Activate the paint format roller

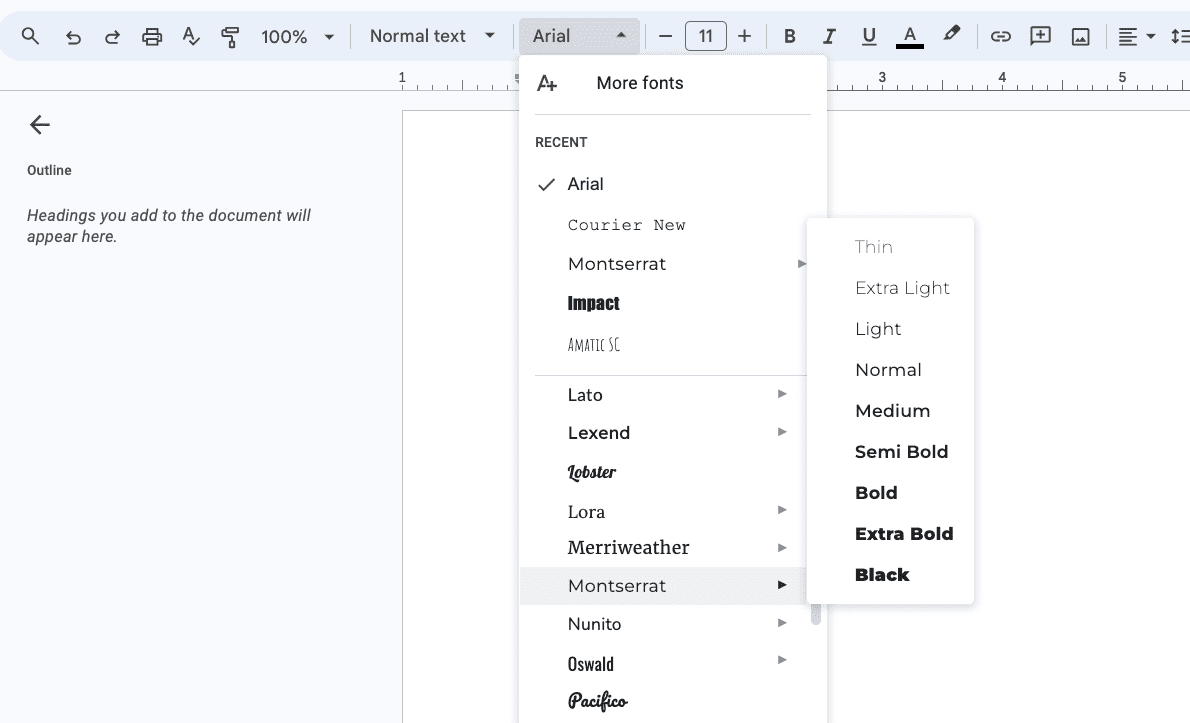point(231,37)
